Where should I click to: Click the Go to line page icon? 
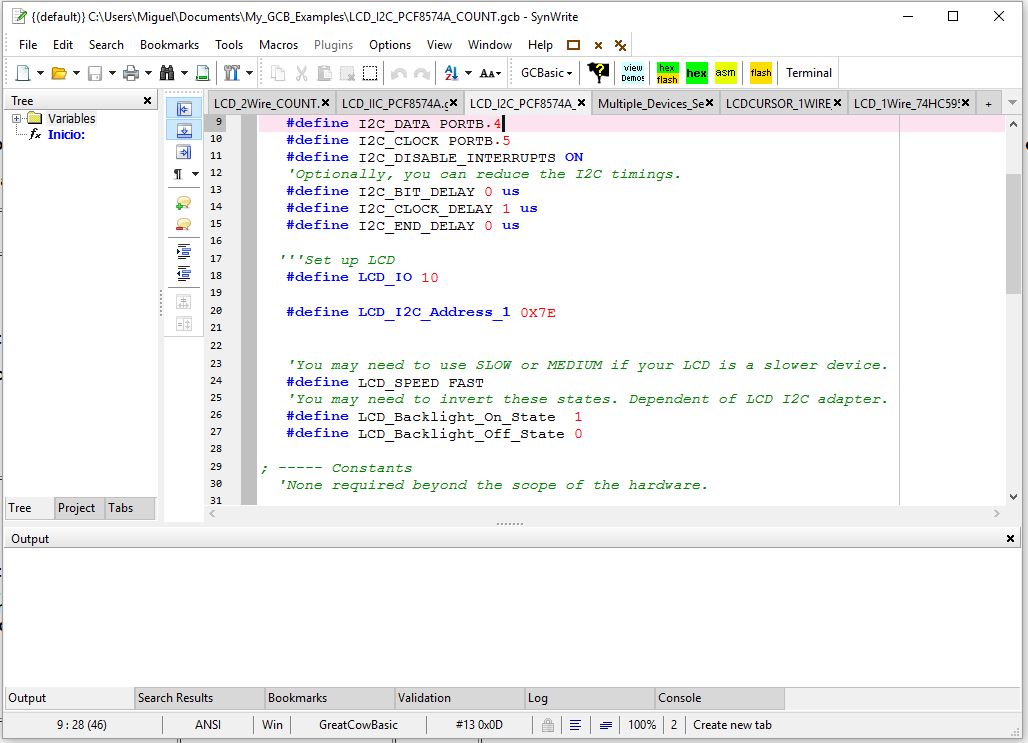pyautogui.click(x=203, y=73)
